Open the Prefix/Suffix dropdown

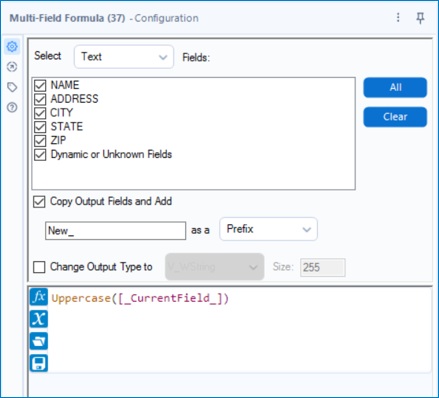(268, 229)
